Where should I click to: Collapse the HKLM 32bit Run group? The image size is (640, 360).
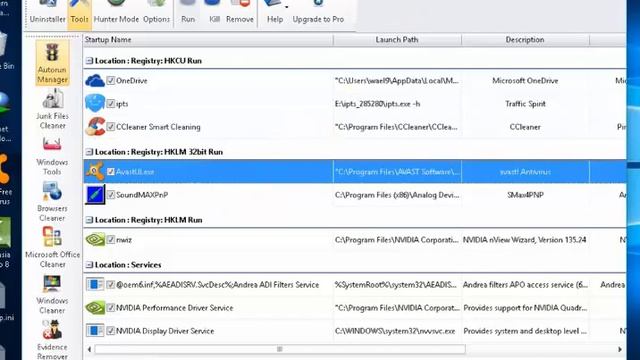(89, 152)
